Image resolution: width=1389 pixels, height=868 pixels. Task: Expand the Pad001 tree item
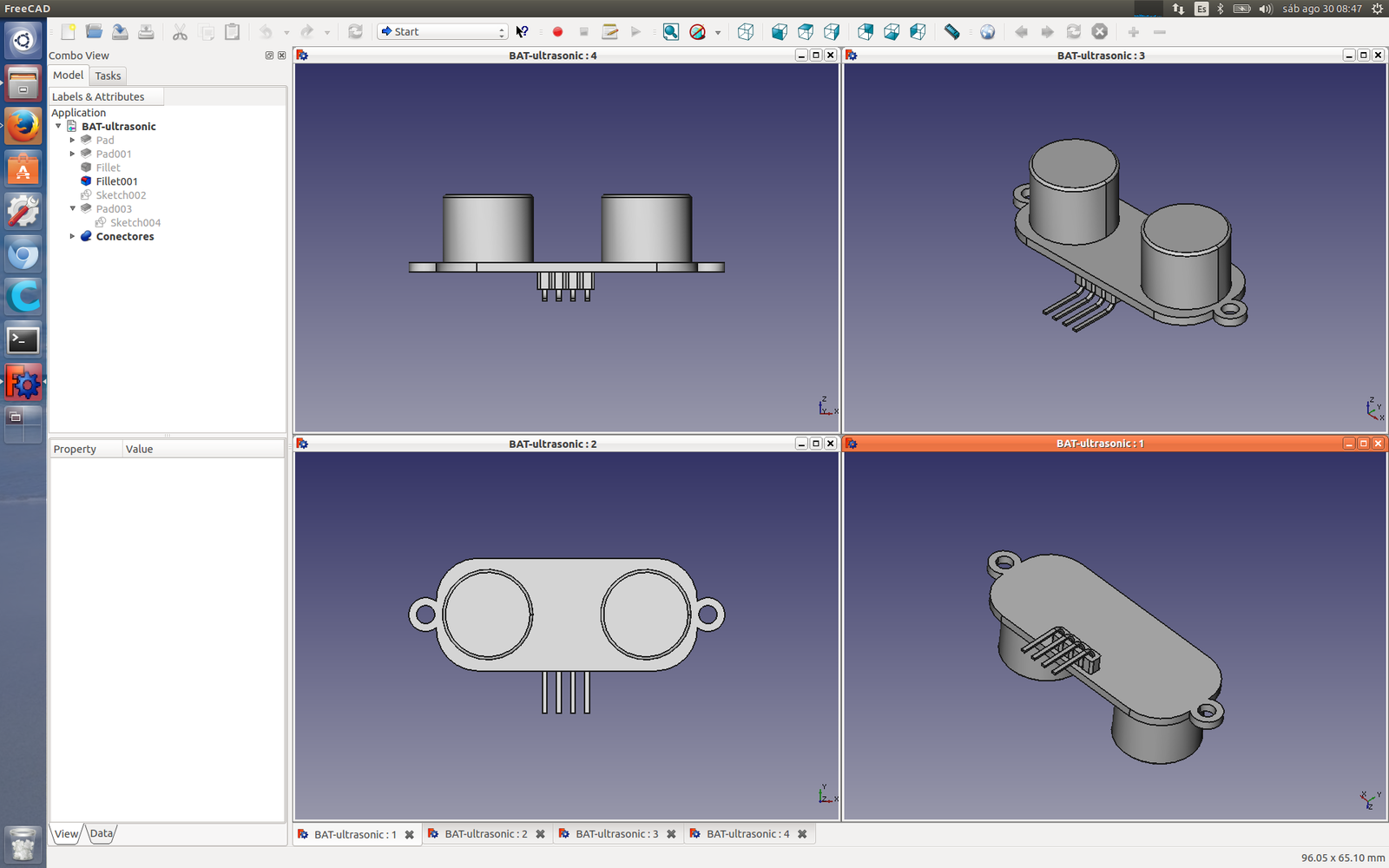72,154
